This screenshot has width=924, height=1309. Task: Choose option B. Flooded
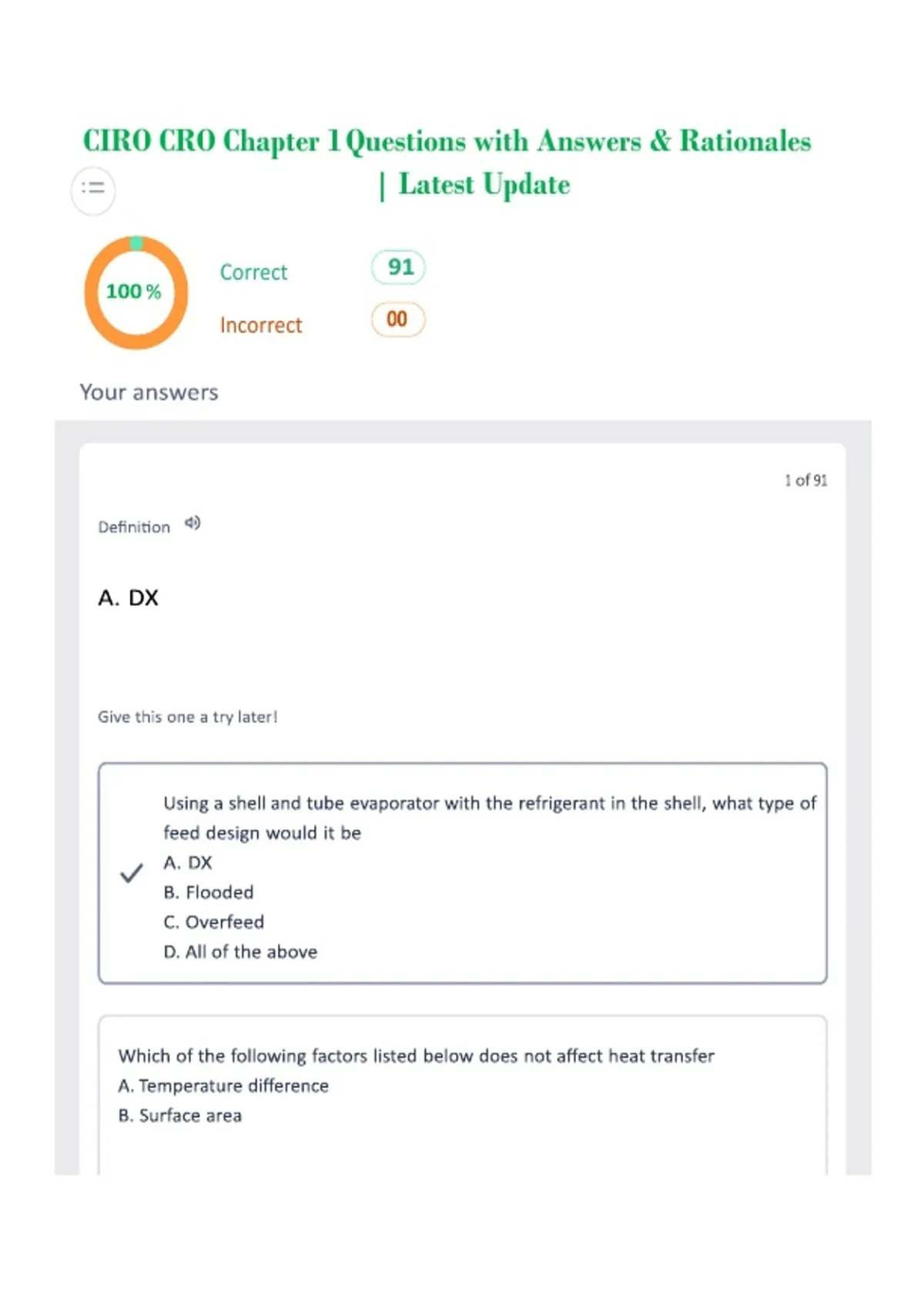click(x=209, y=892)
